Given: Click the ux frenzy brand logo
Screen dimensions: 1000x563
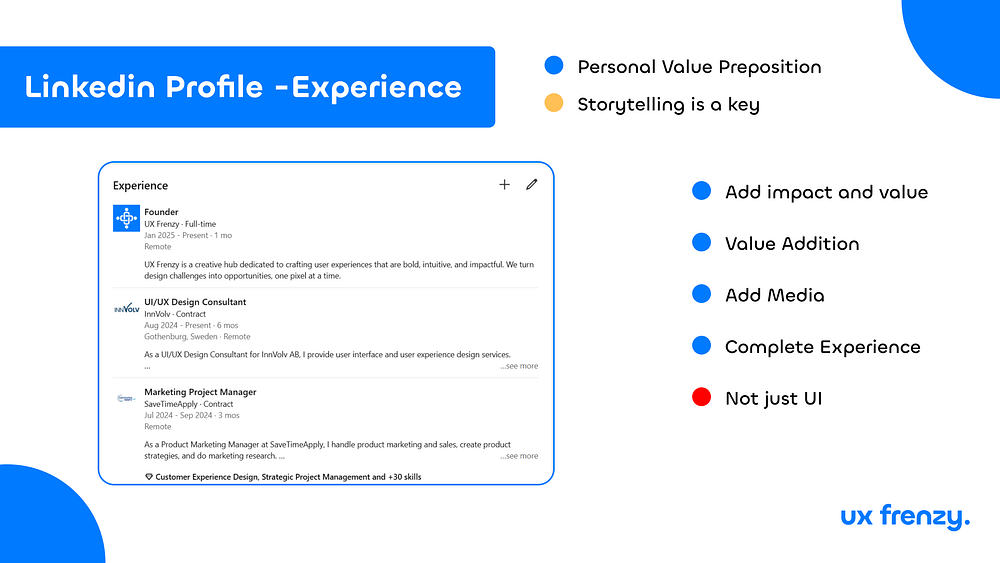Looking at the screenshot, I should (x=905, y=516).
